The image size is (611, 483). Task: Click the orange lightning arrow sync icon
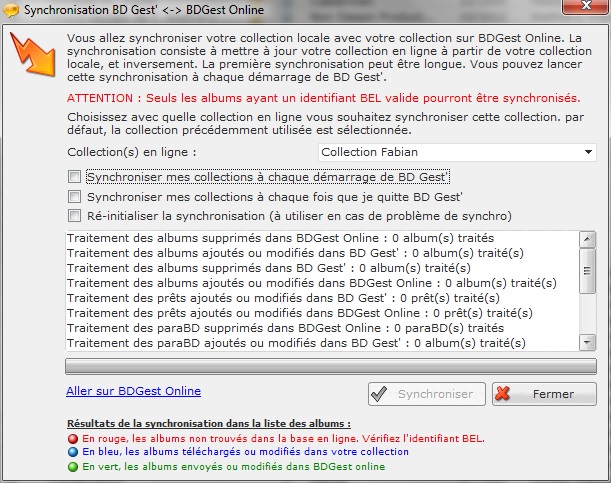[x=33, y=54]
